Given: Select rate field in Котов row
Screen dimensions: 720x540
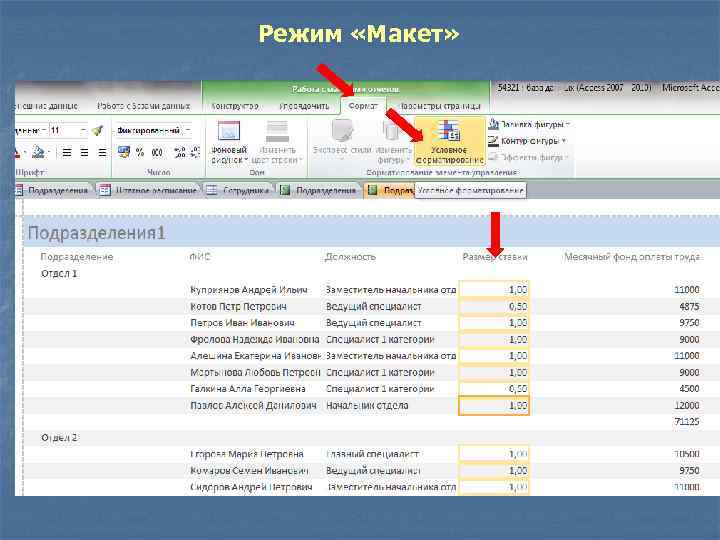Looking at the screenshot, I should (x=494, y=306).
